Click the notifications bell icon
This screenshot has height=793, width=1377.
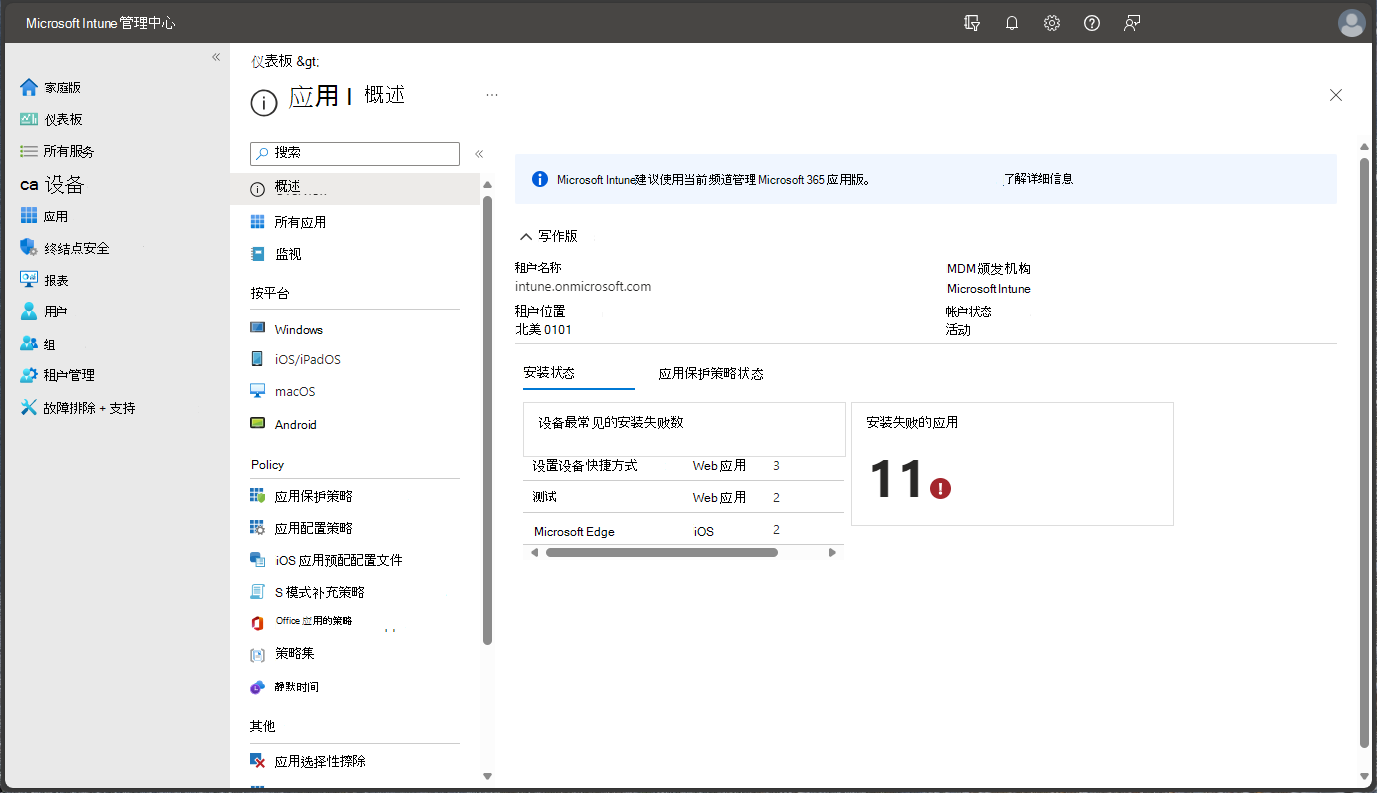(x=1011, y=23)
